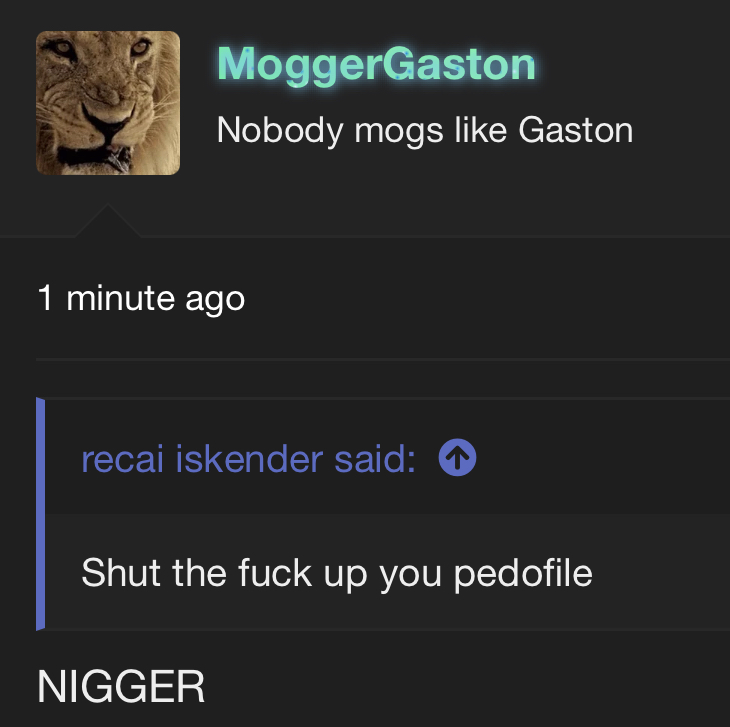This screenshot has height=727, width=730.
Task: Click the up-arrow icon beside the quote author
Action: (x=457, y=458)
